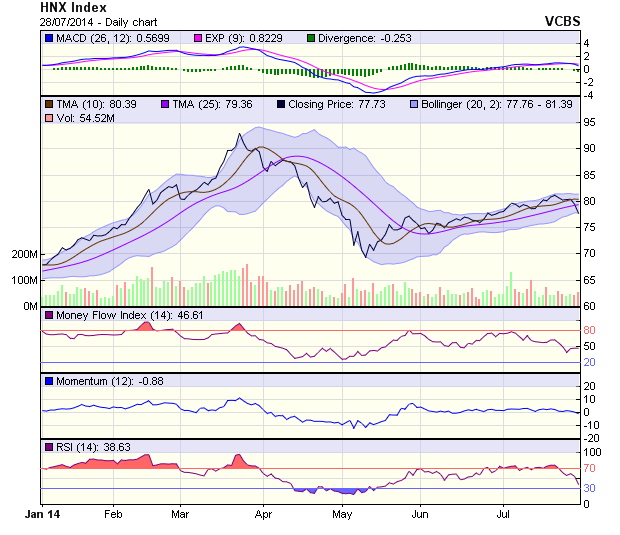Click the Closing Price legend swatch
The image size is (620, 535).
[281, 103]
